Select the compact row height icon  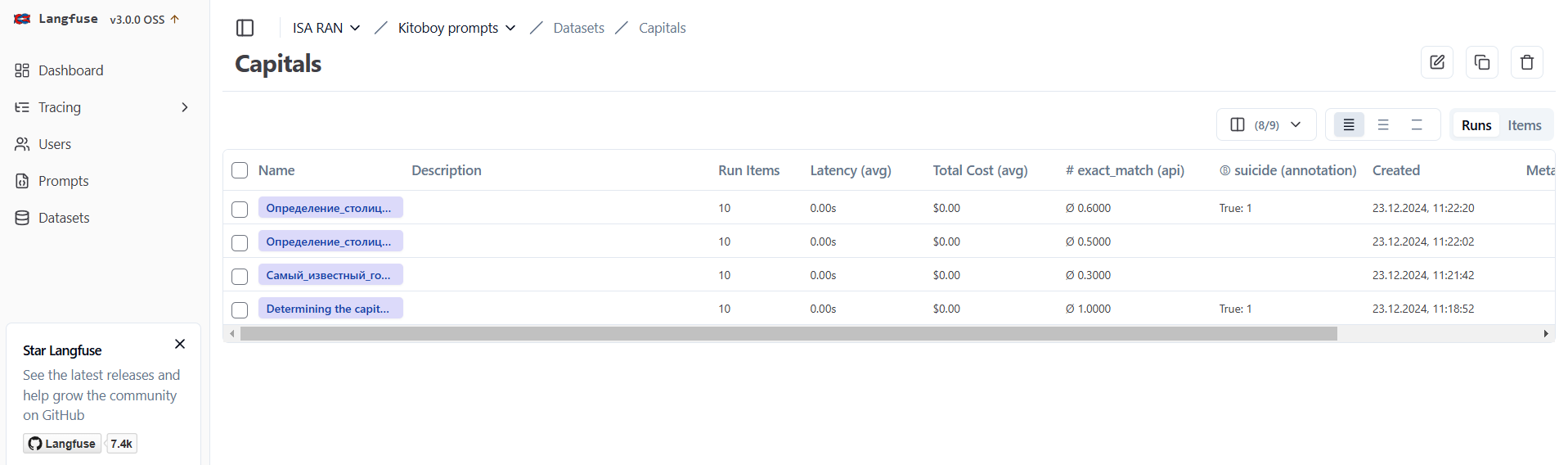(x=1349, y=125)
